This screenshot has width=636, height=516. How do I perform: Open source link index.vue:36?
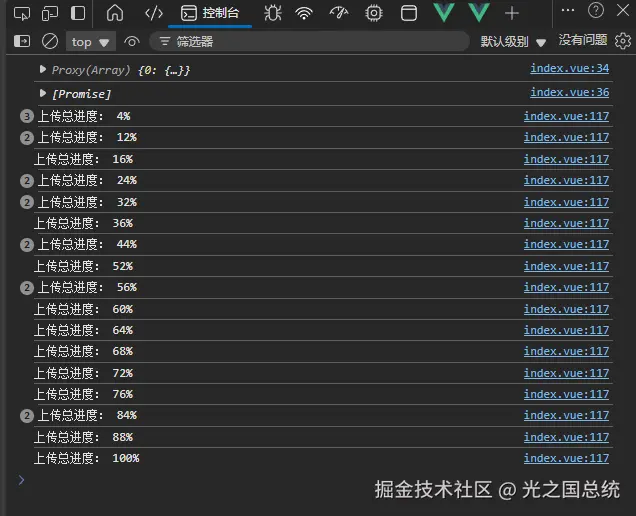tap(569, 92)
